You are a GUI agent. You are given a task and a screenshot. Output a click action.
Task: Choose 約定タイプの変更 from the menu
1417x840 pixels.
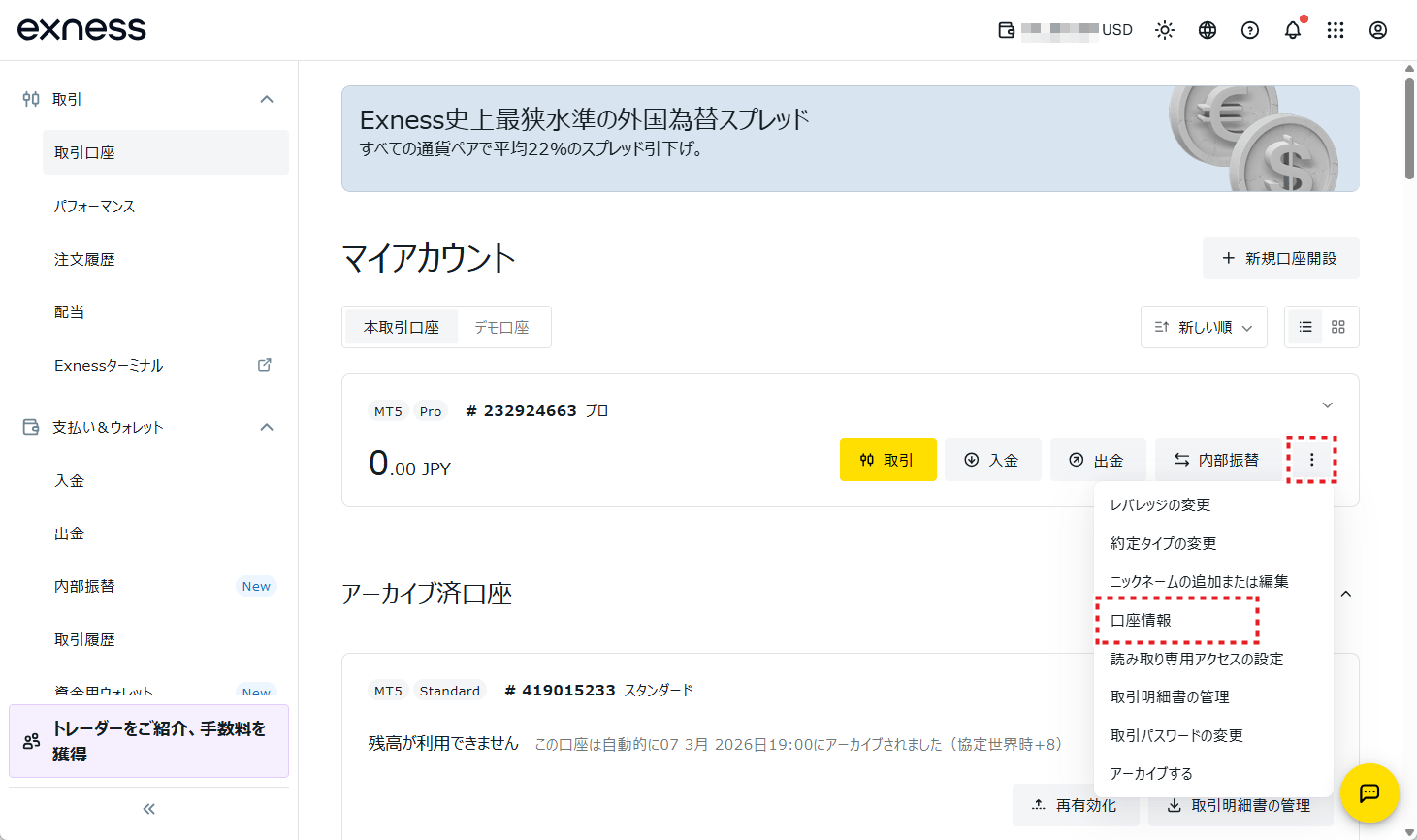[x=1213, y=543]
